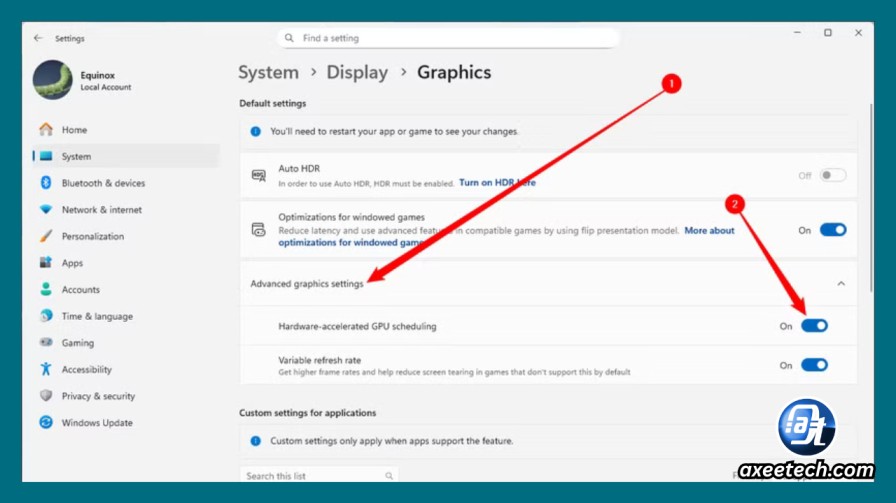
Task: Turn off optimizations for windowed games
Action: pos(833,230)
